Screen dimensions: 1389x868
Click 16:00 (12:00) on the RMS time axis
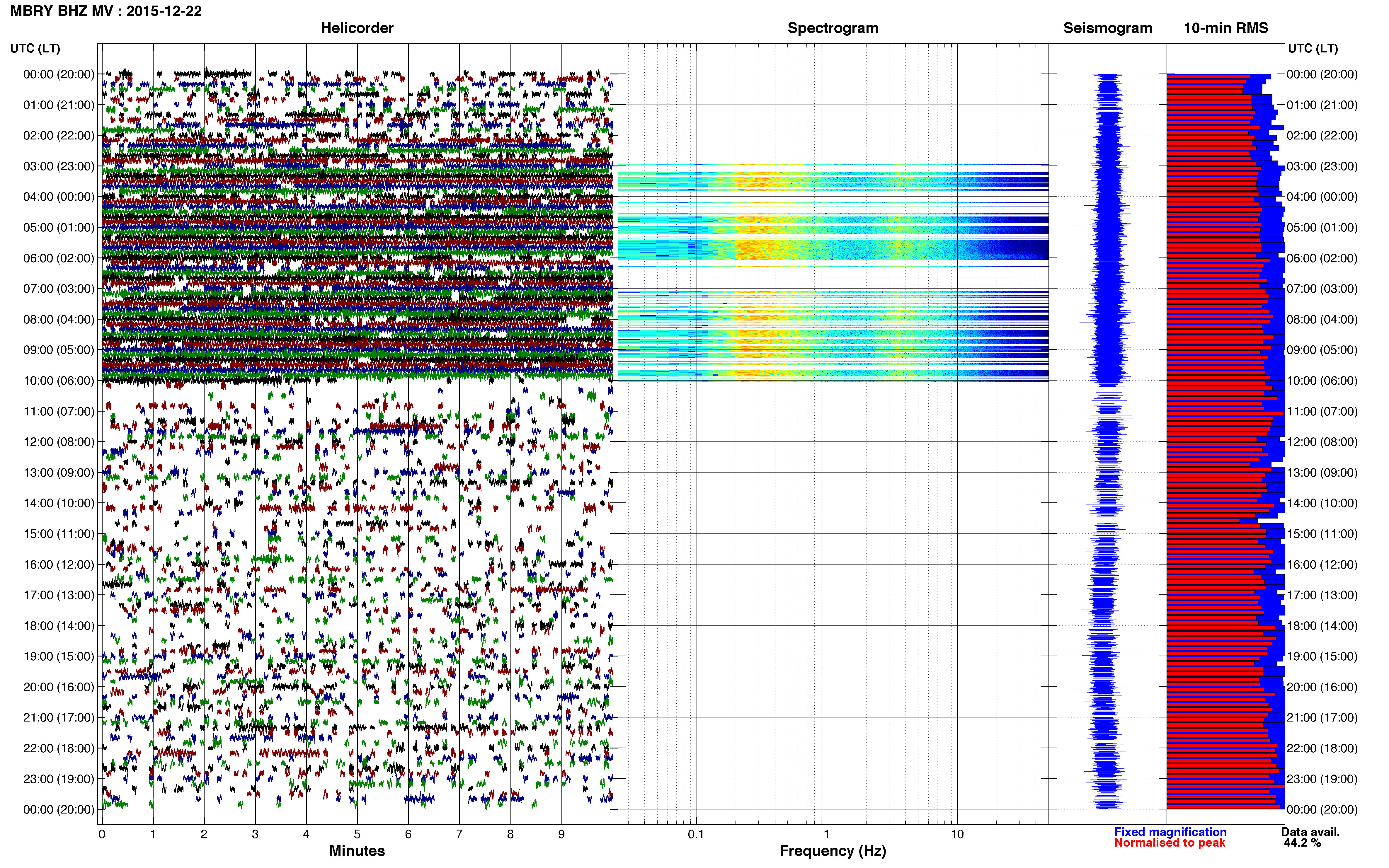1322,564
